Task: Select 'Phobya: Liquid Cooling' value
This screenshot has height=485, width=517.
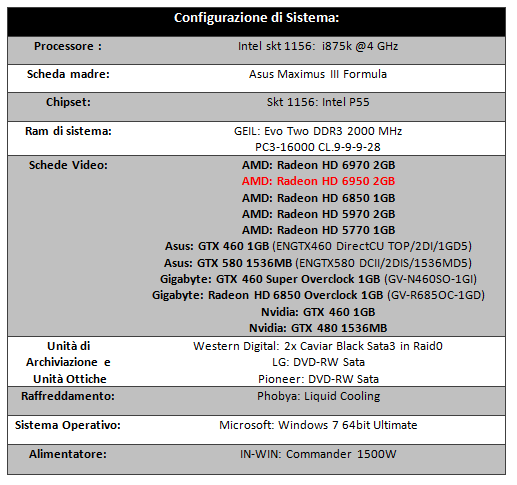Action: [318, 396]
